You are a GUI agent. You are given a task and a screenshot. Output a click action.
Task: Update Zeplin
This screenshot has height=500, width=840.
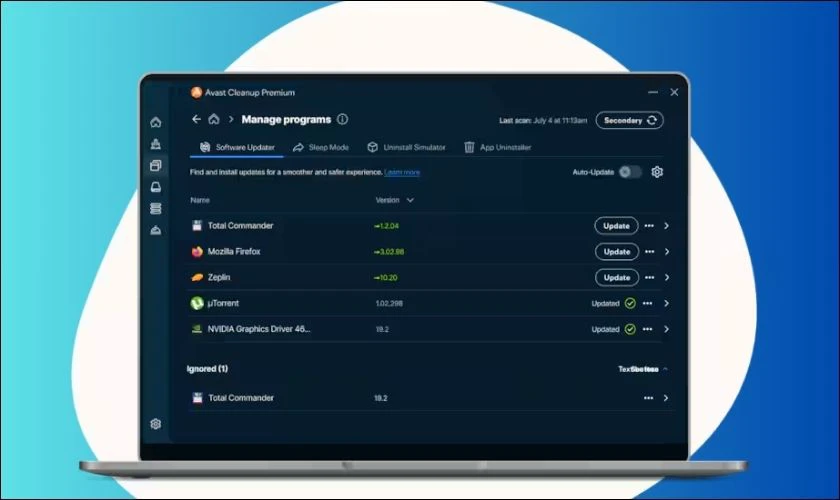tap(617, 278)
